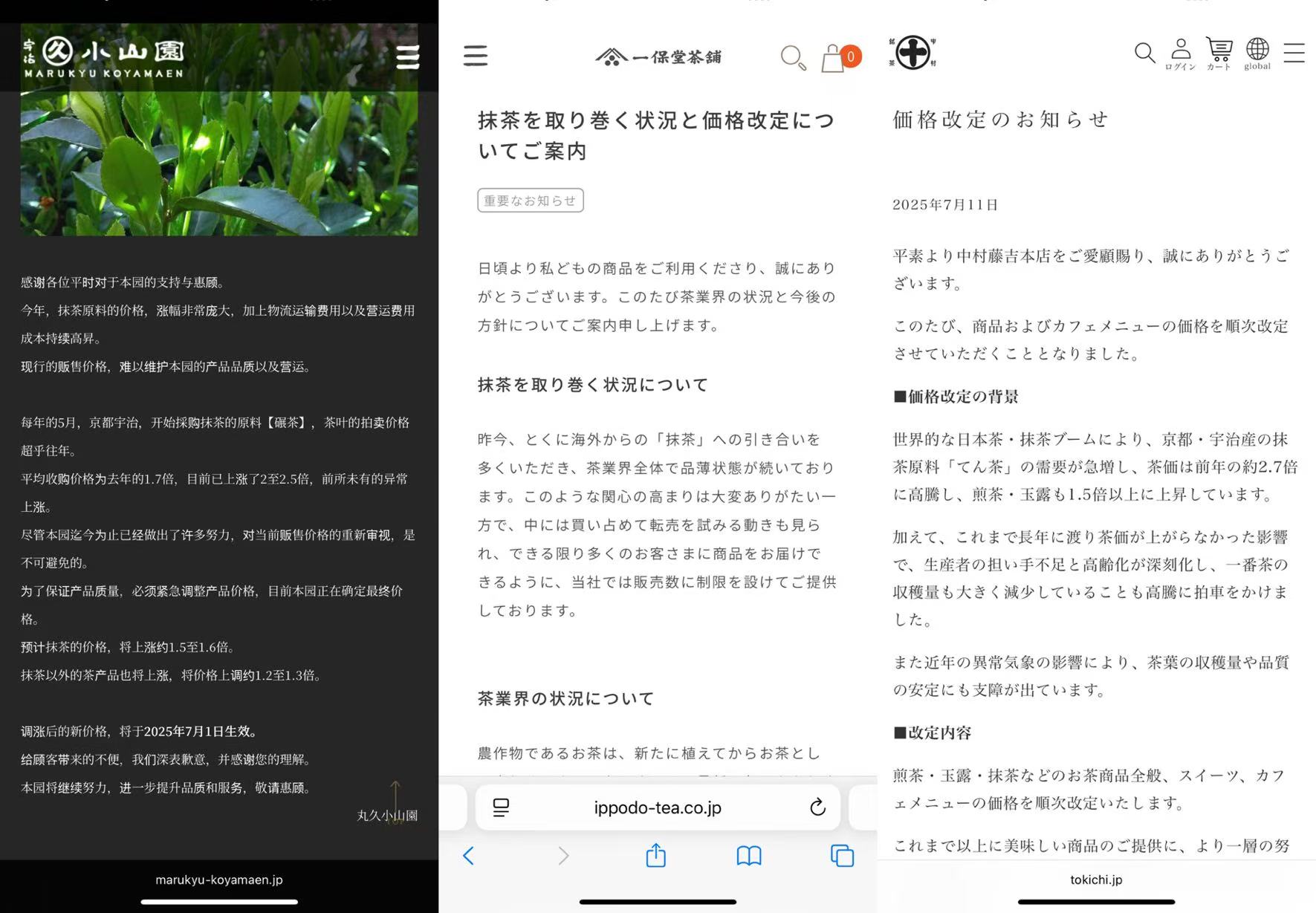
Task: Click the line starting 每年的5月，京都宇治
Action: [x=215, y=436]
